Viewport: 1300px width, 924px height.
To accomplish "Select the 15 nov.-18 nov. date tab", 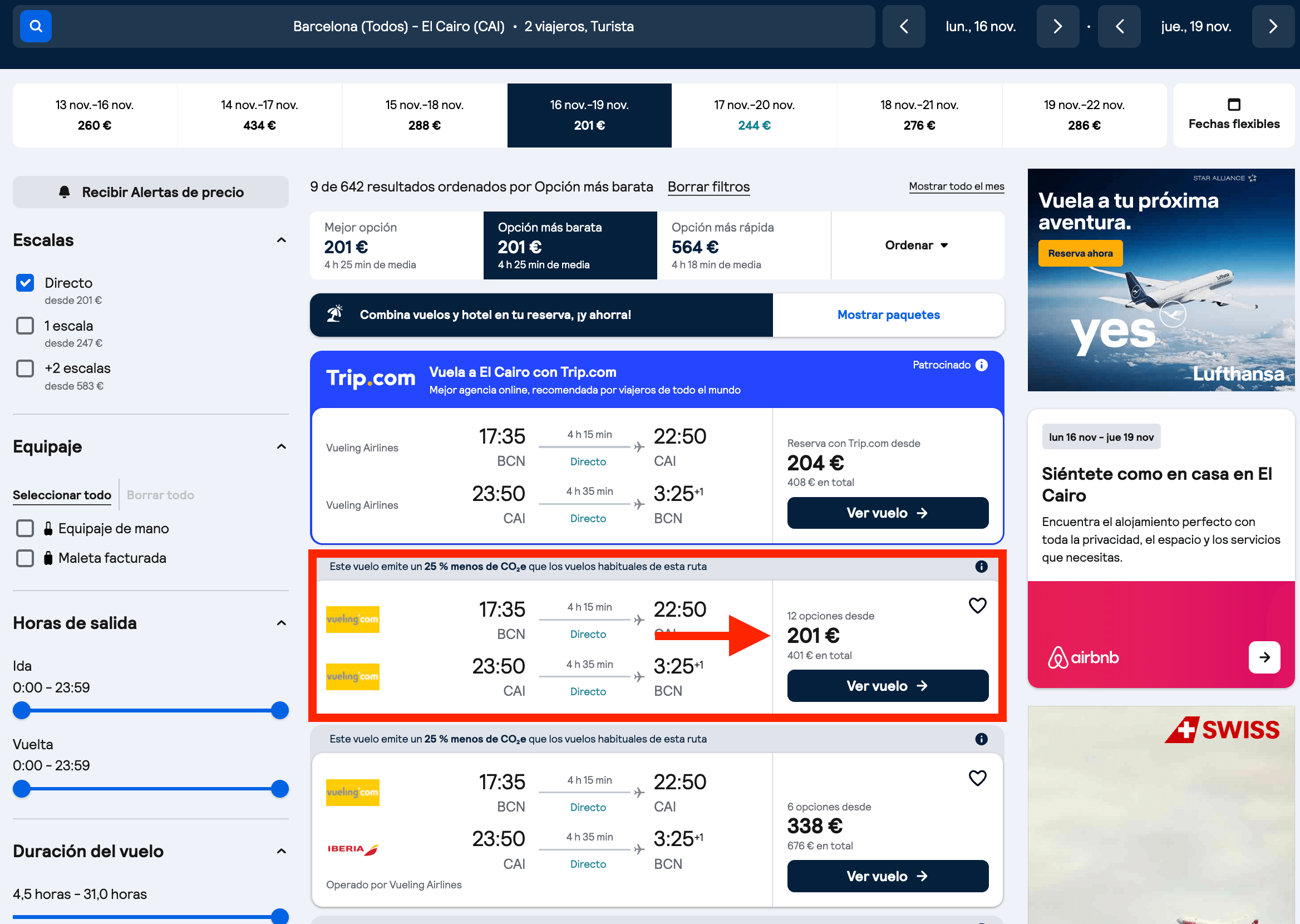I will pyautogui.click(x=424, y=116).
